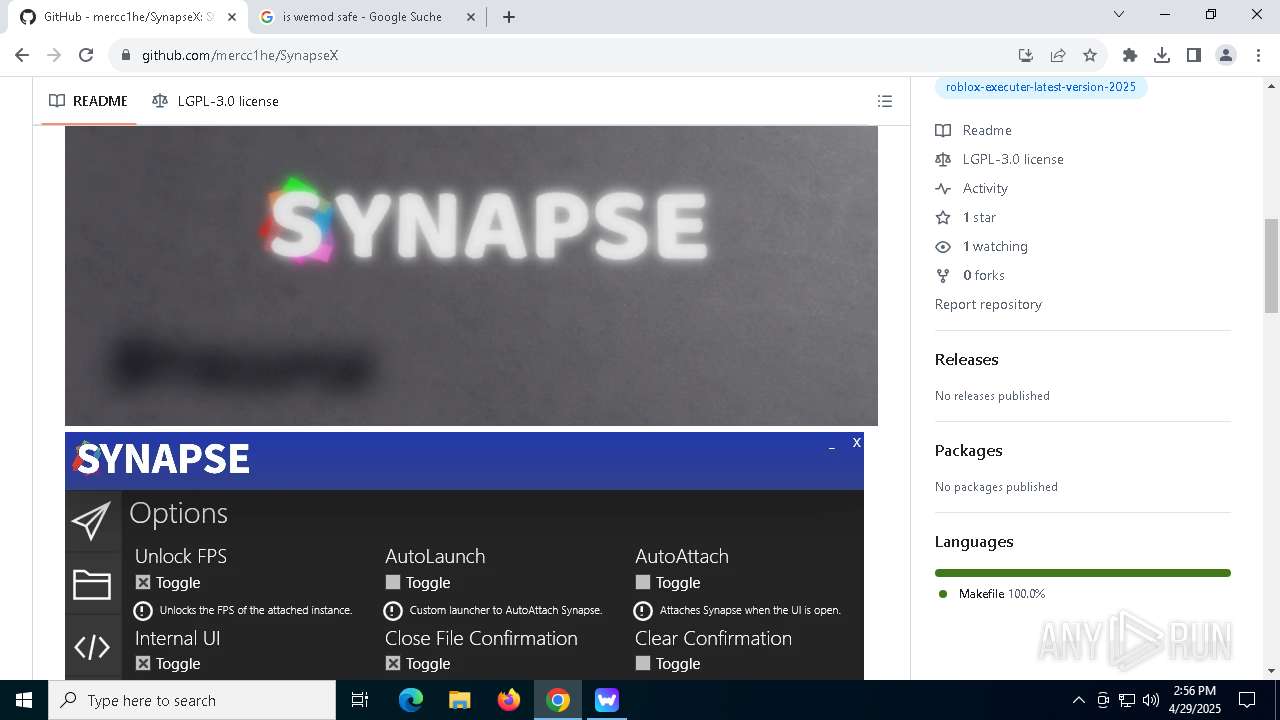
Task: Open the '0 forks' link
Action: [970, 275]
